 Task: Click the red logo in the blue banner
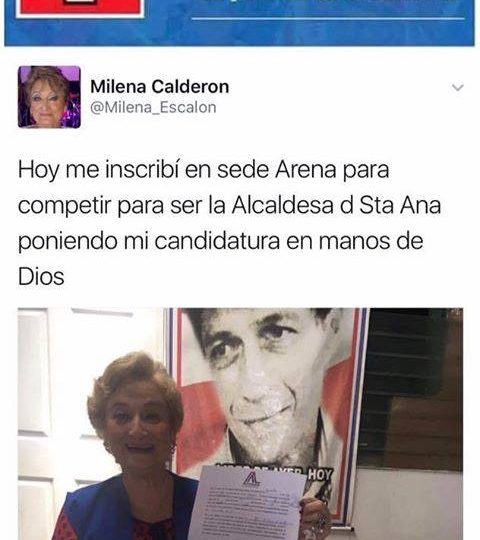(x=80, y=8)
